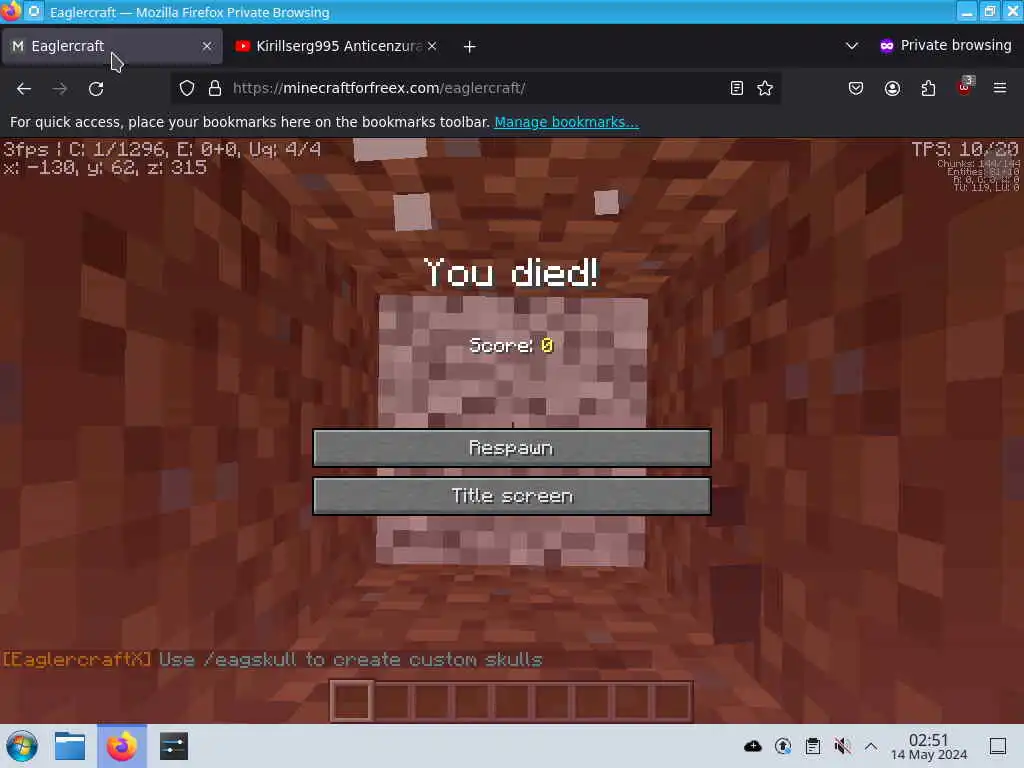This screenshot has width=1024, height=768.
Task: Toggle the muted volume tray icon
Action: tap(842, 746)
